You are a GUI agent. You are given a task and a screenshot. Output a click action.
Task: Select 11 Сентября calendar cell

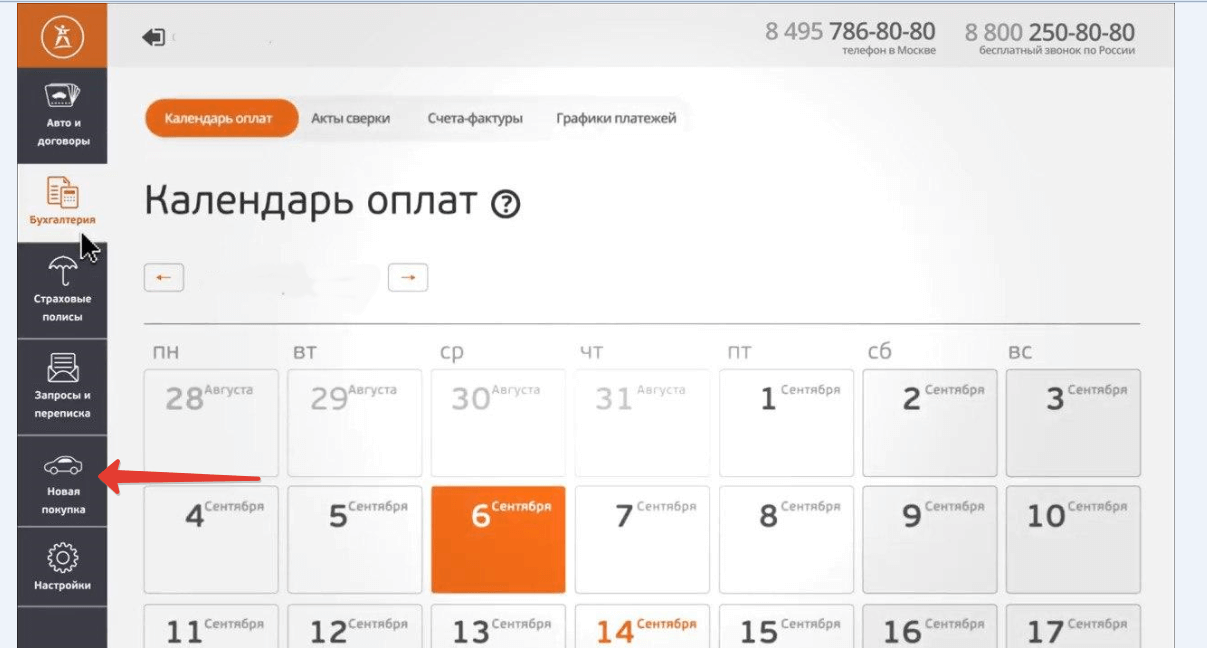coord(211,626)
